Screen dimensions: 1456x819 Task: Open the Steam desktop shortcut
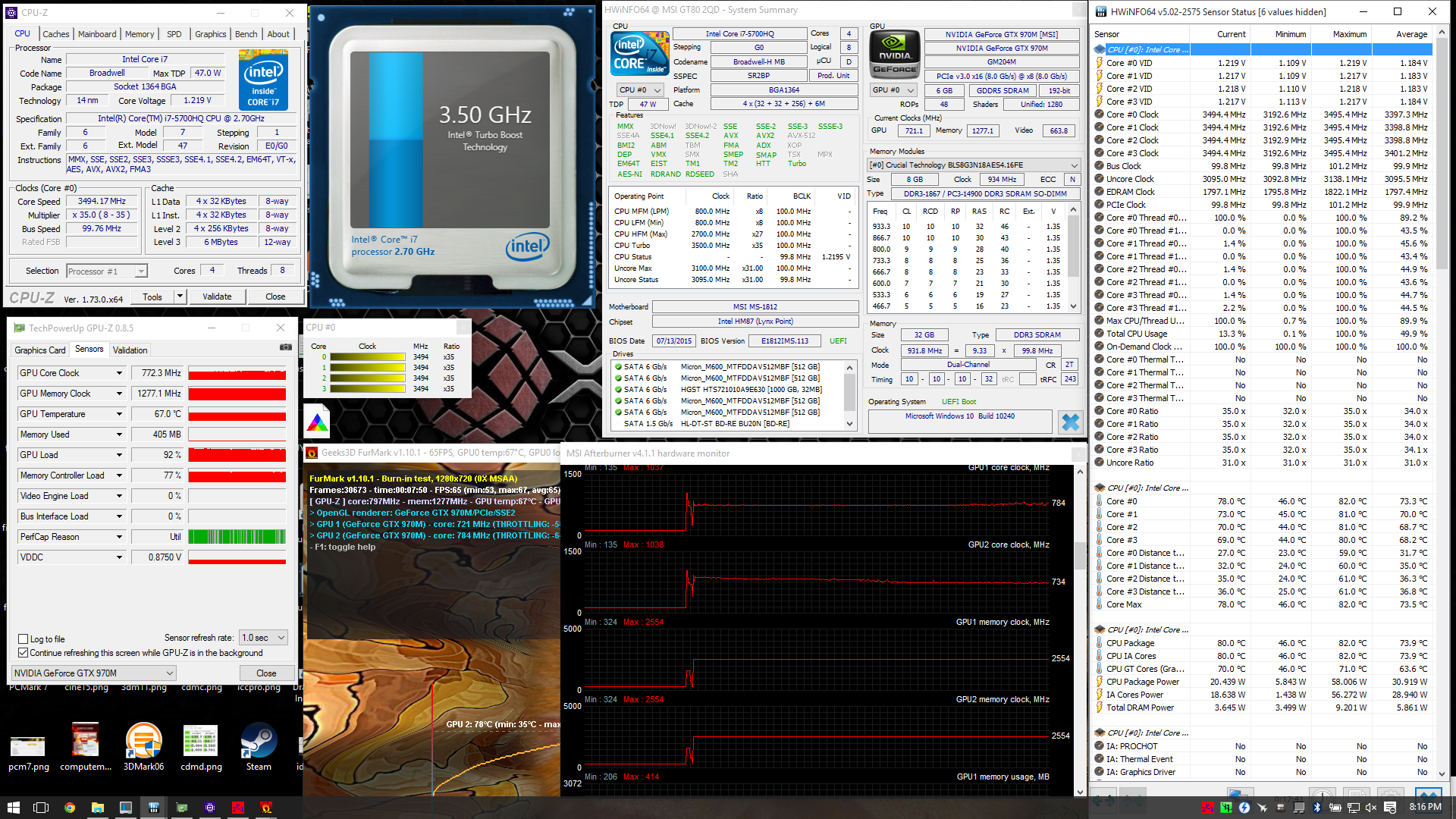(259, 747)
